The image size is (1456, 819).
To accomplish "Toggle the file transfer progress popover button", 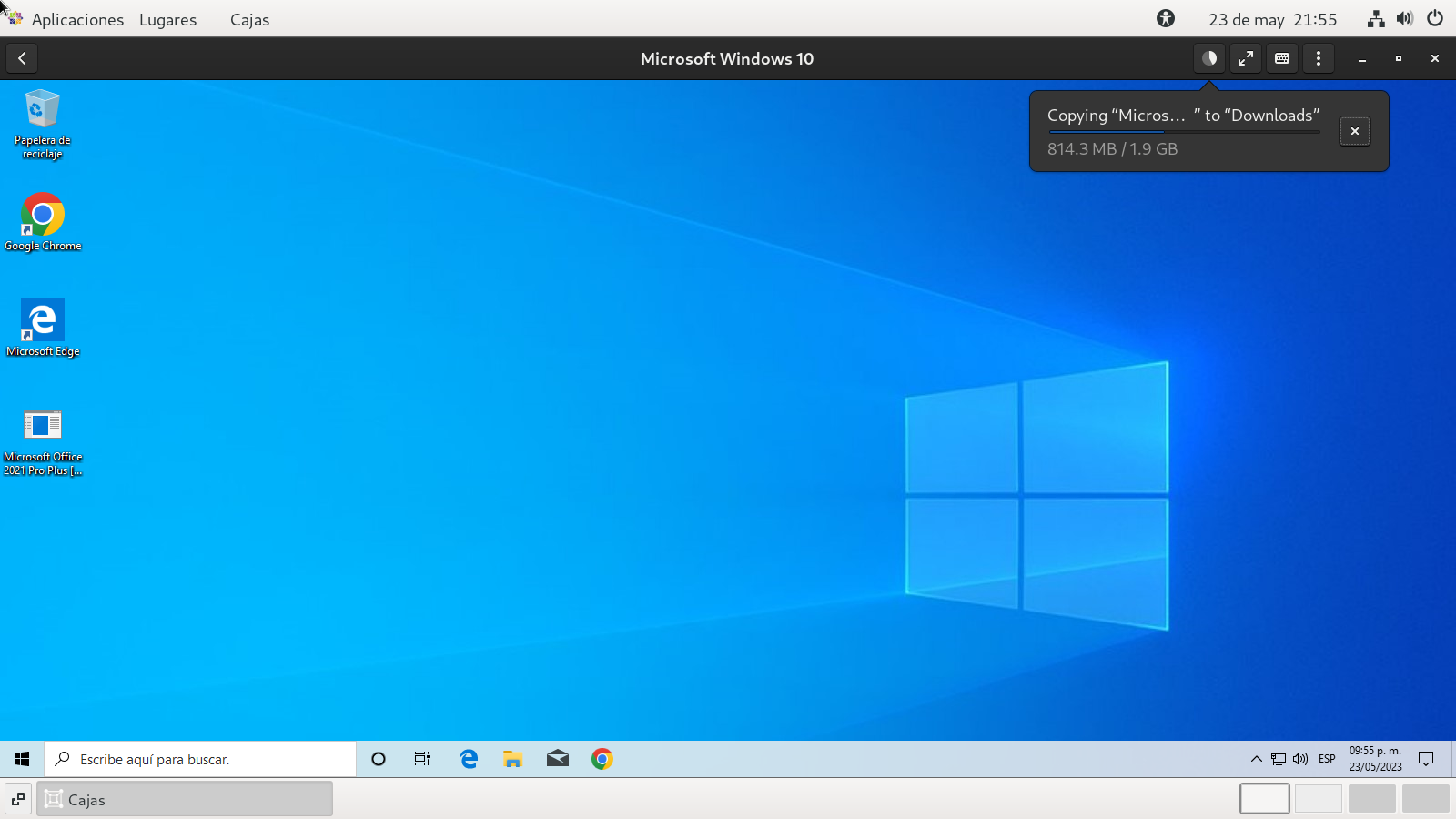I will coord(1209,58).
